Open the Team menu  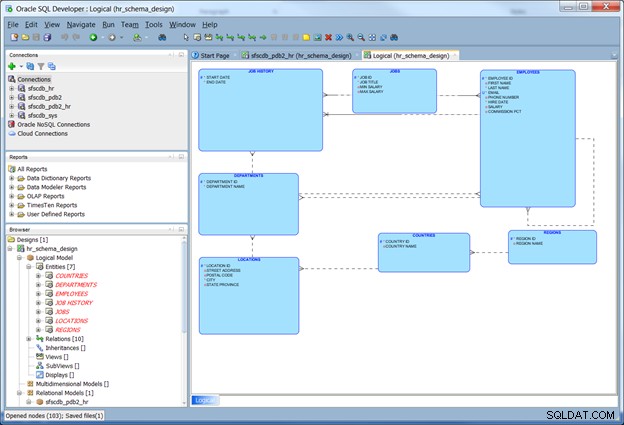130,25
